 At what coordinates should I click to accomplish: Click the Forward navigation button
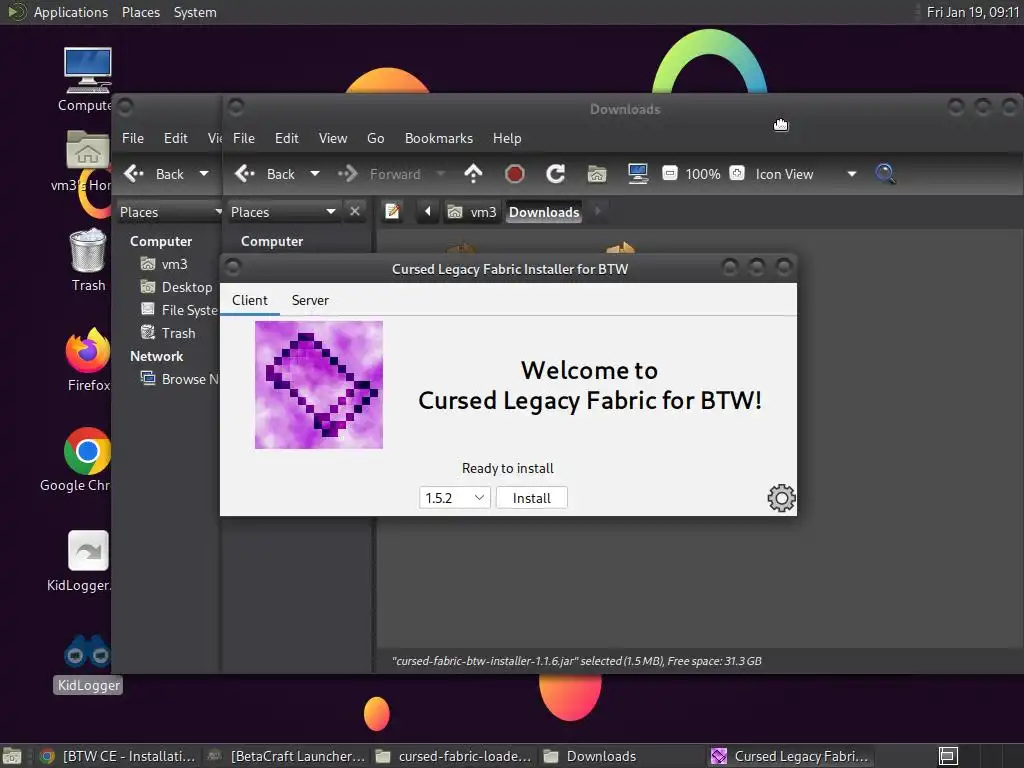coord(379,174)
